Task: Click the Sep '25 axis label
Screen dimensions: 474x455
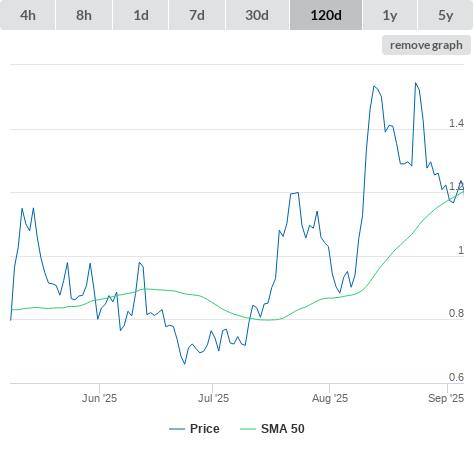Action: pos(446,398)
